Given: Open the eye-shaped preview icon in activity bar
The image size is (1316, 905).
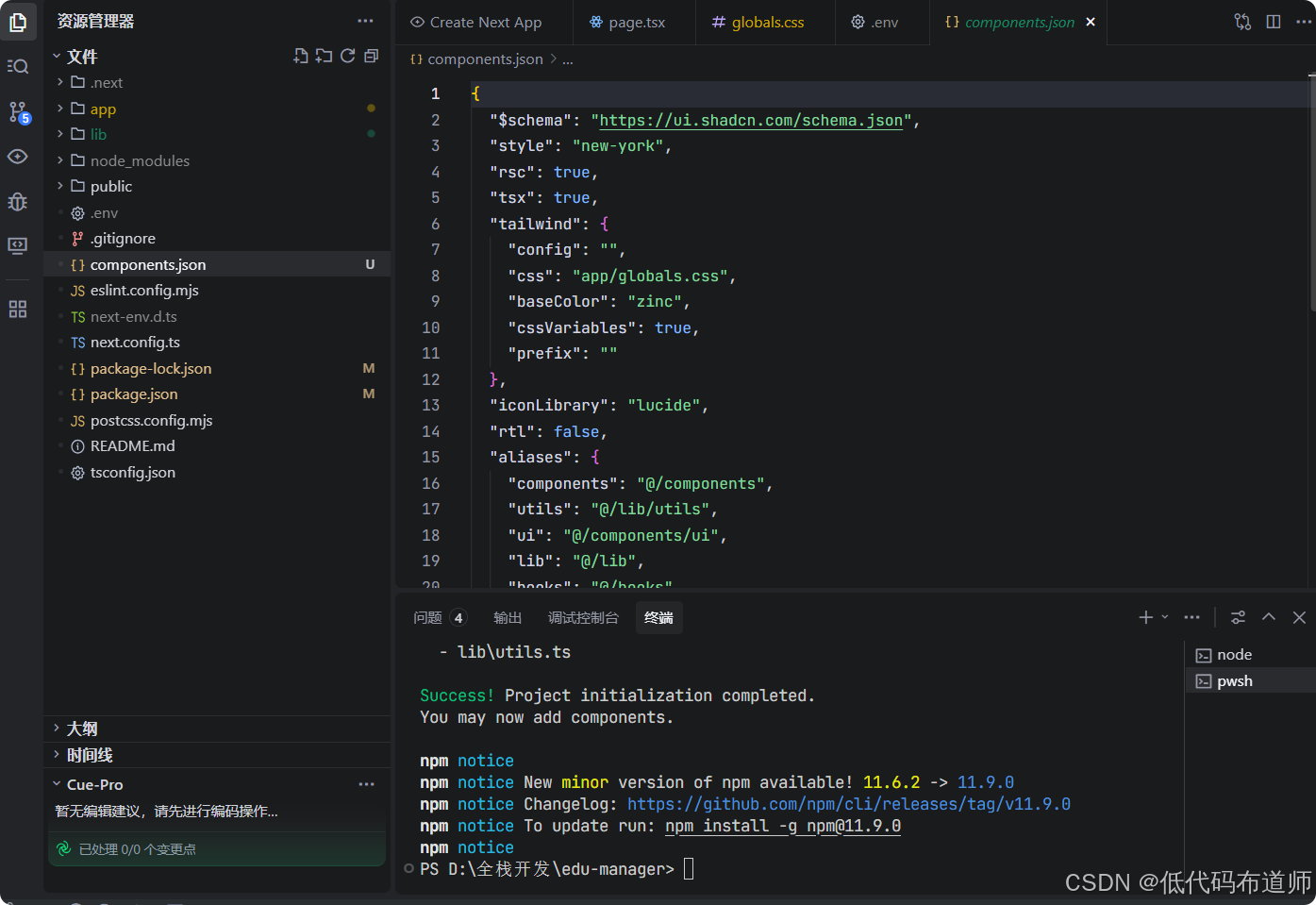Looking at the screenshot, I should [18, 156].
